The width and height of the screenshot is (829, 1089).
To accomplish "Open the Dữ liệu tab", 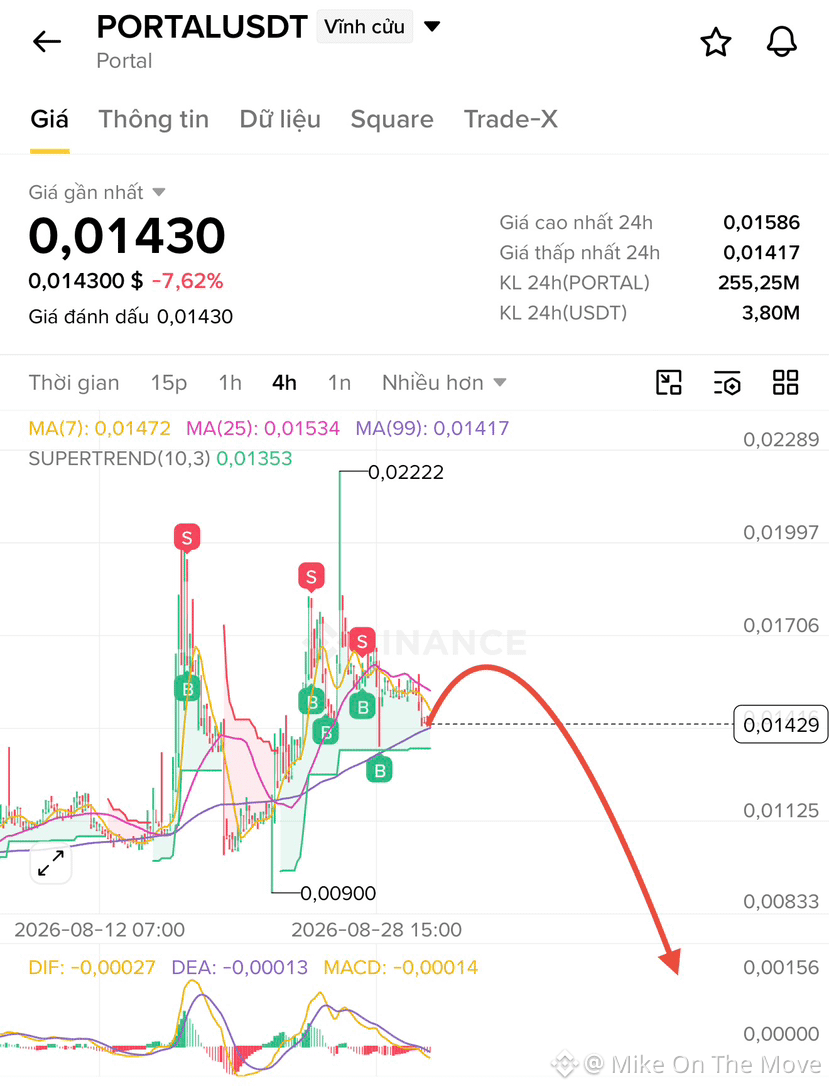I will [280, 119].
